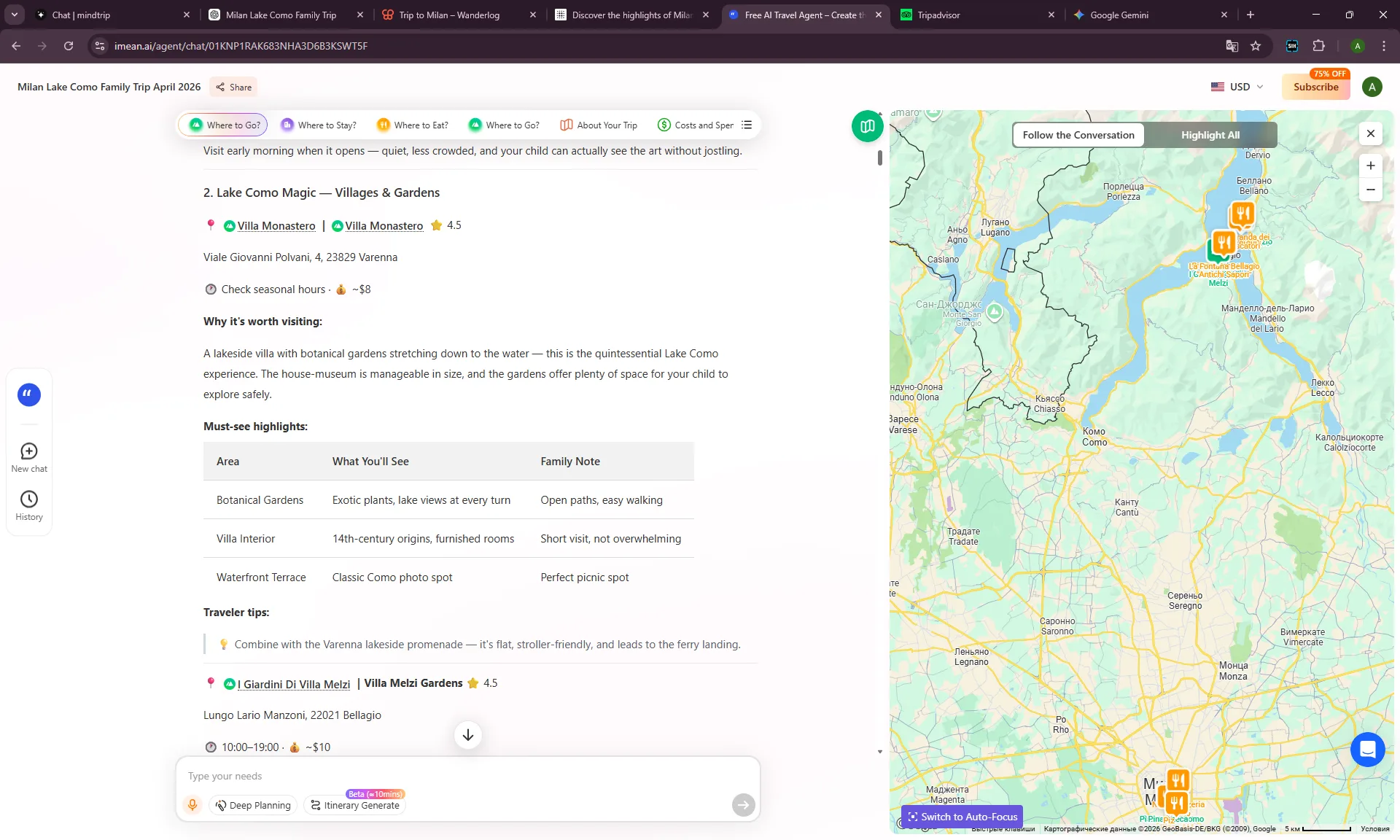Open the Chrome three-dot menu
Screen dimensions: 1400x840
1384,46
